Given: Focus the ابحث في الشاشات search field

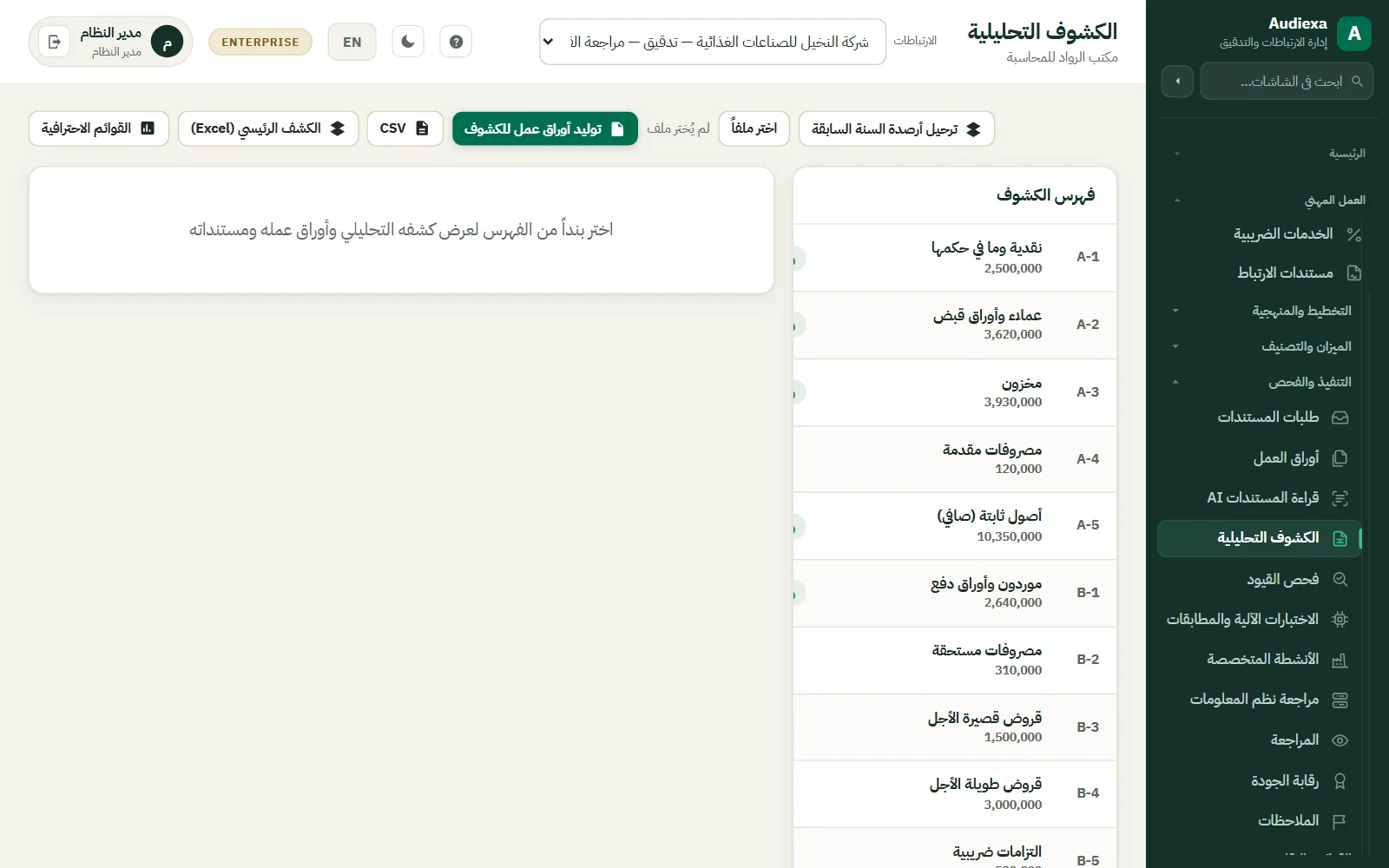Looking at the screenshot, I should tap(1287, 81).
